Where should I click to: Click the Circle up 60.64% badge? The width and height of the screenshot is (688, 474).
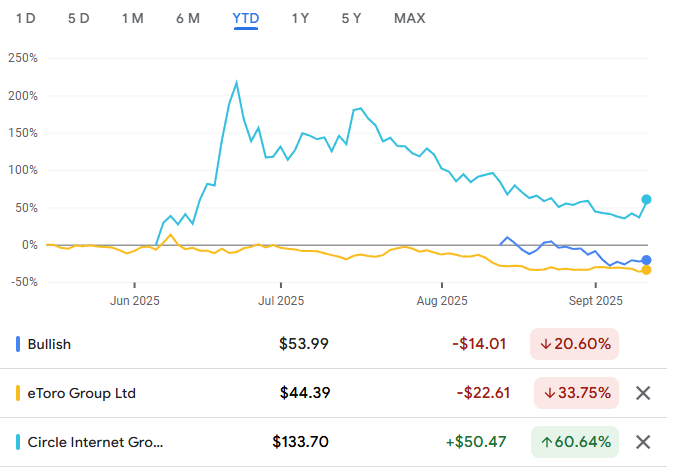coord(575,442)
